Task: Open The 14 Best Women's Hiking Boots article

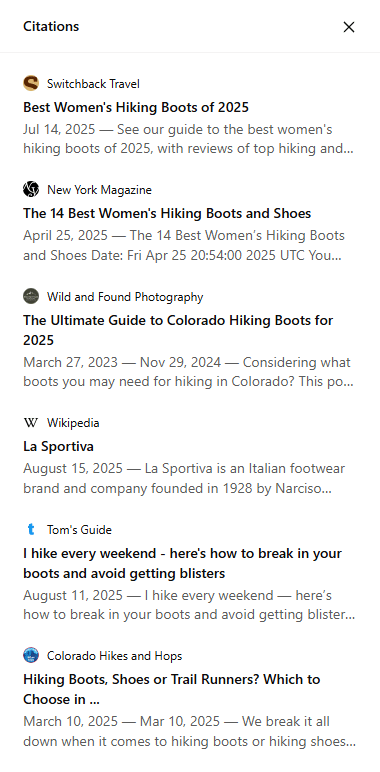Action: [167, 213]
